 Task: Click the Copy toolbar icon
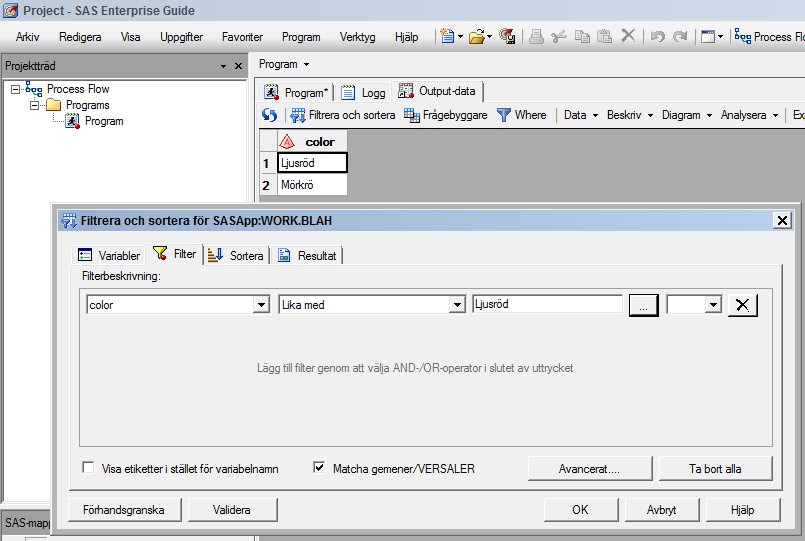click(x=582, y=36)
